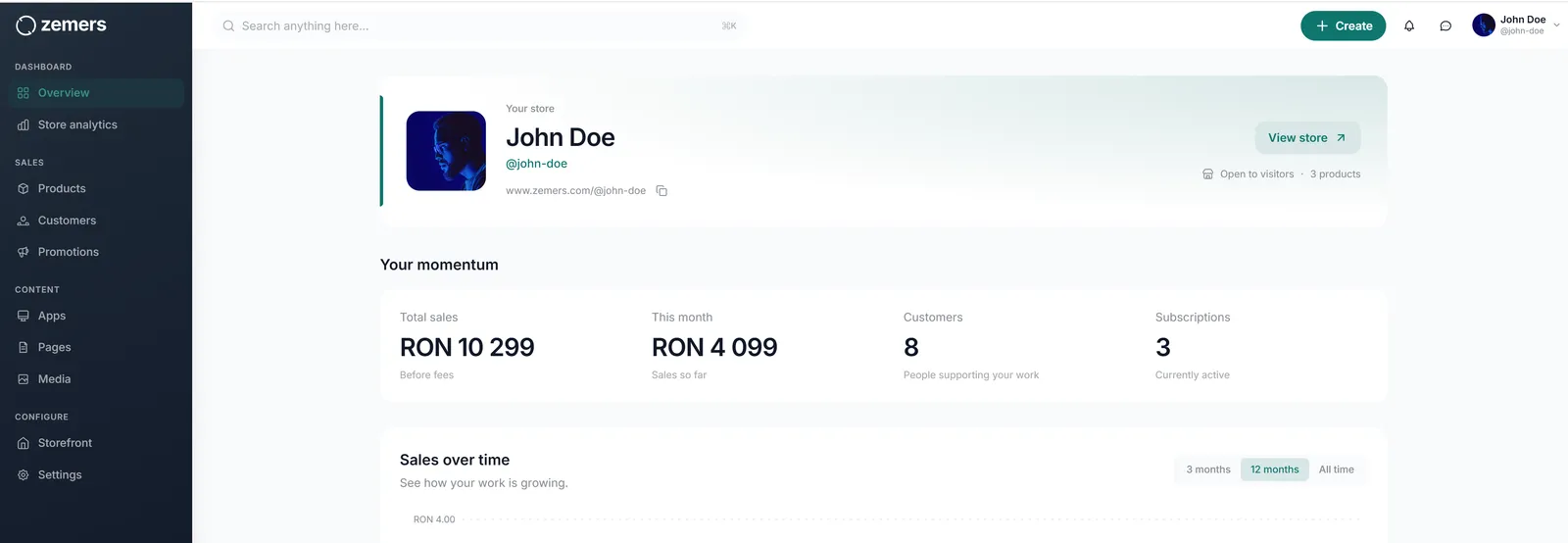The width and height of the screenshot is (1568, 543).
Task: Click the Apps monitor icon
Action: [x=24, y=317]
